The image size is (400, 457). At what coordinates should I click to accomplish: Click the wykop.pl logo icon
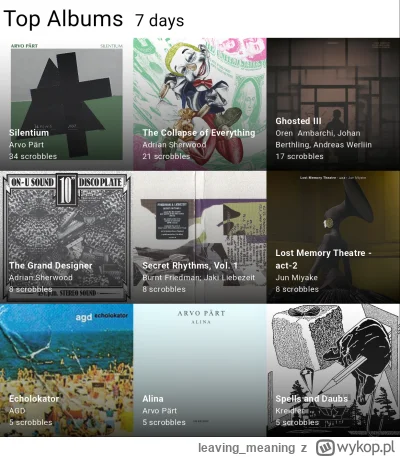pyautogui.click(x=325, y=447)
